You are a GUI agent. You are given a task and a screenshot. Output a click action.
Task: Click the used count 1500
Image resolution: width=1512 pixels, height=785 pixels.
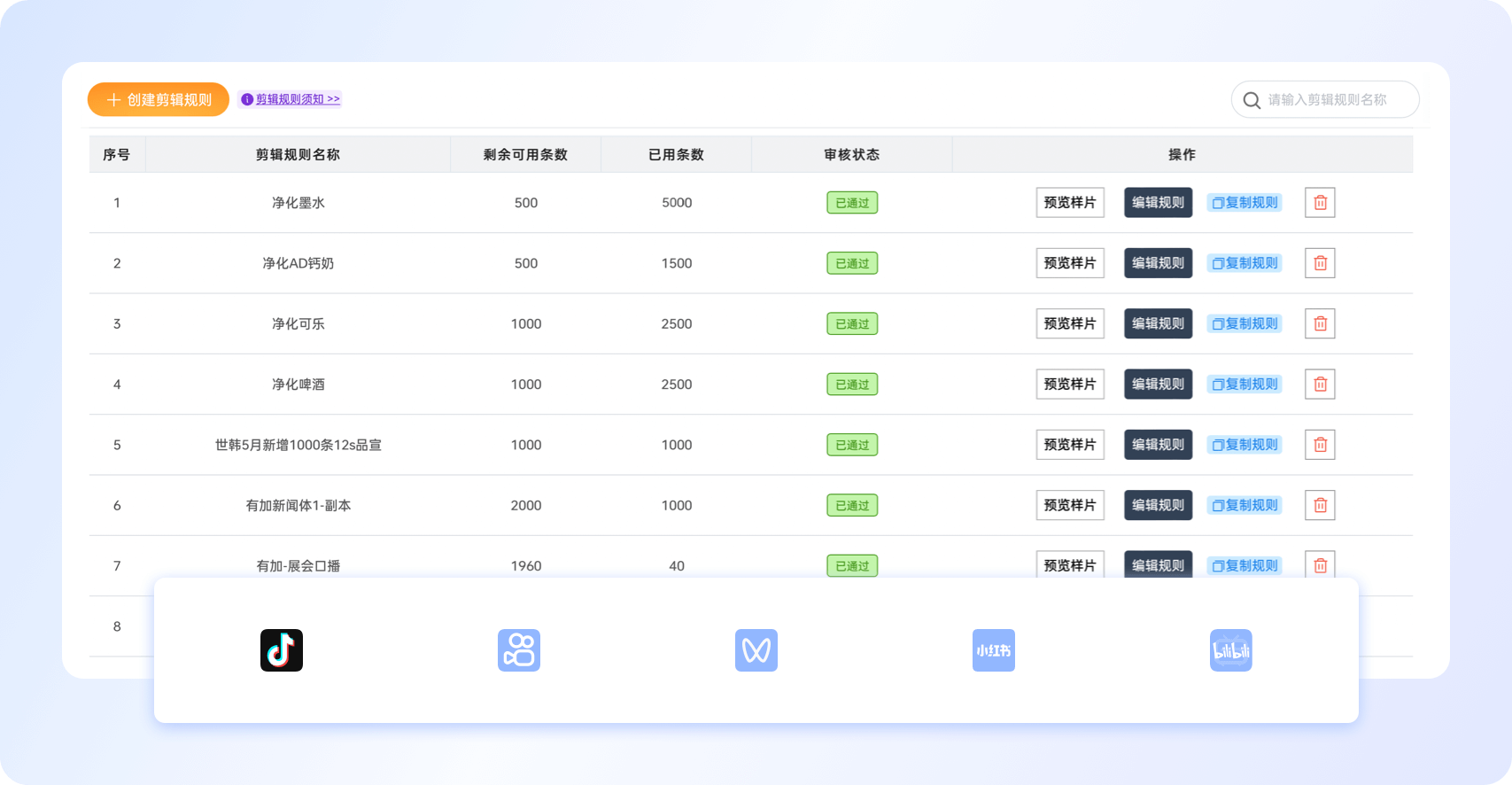677,263
